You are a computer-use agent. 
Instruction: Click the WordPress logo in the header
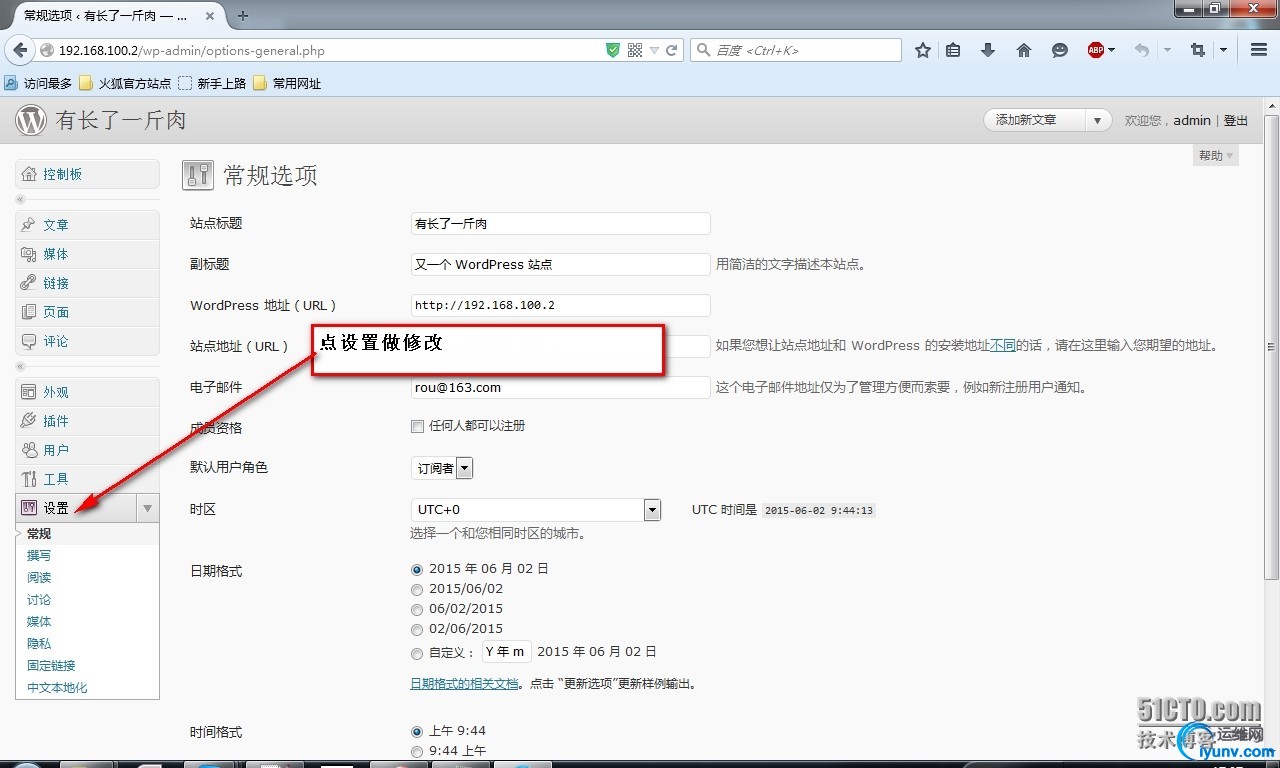pos(31,121)
